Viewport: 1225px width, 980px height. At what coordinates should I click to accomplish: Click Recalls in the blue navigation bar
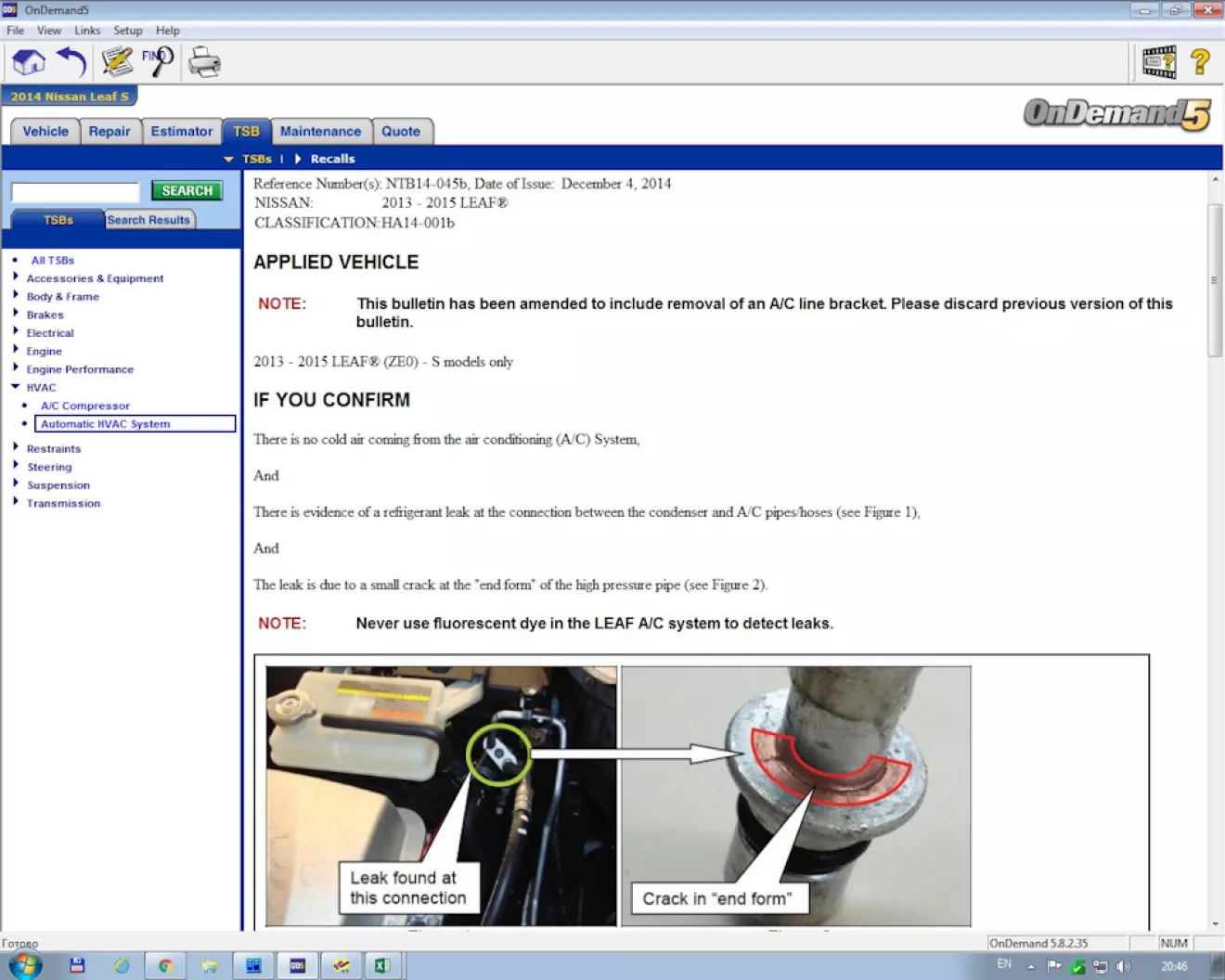(x=332, y=159)
